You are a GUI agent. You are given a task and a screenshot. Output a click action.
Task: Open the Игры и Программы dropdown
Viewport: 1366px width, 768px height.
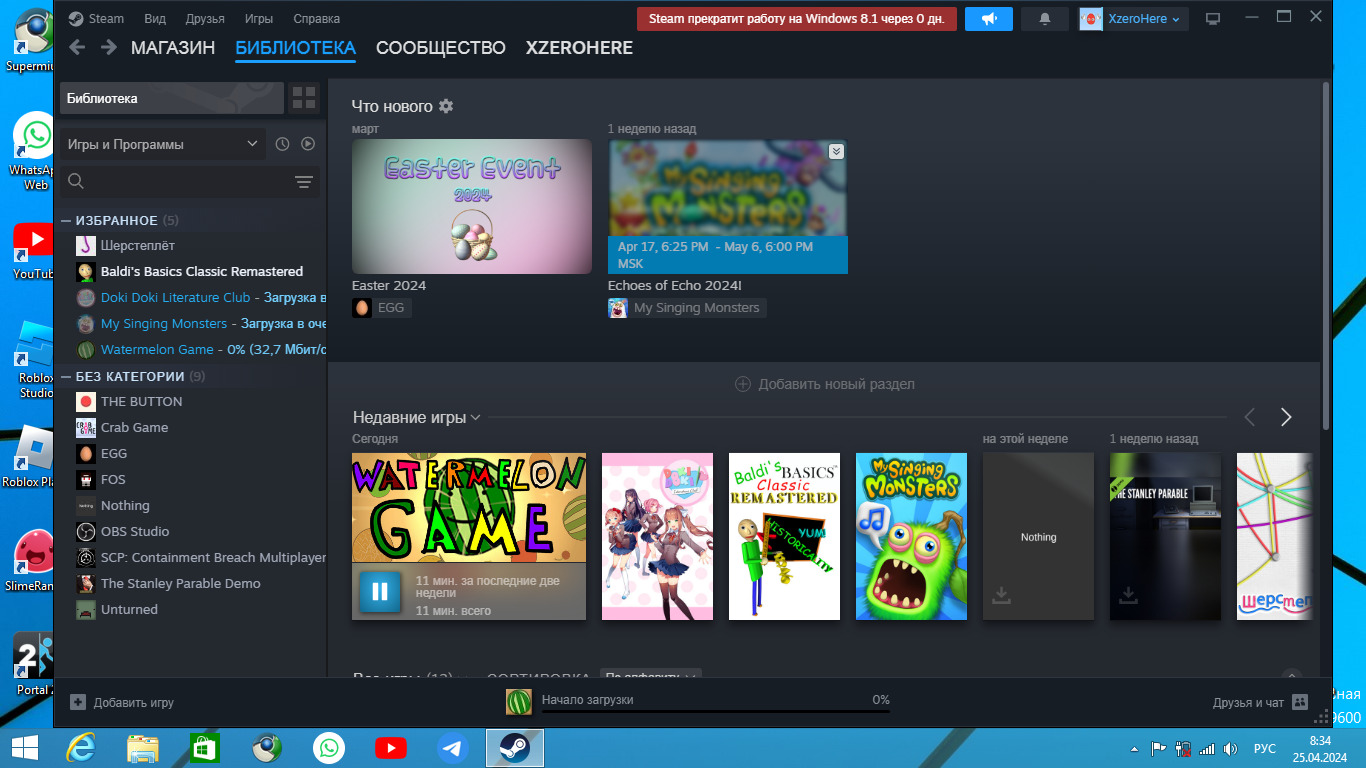[162, 144]
